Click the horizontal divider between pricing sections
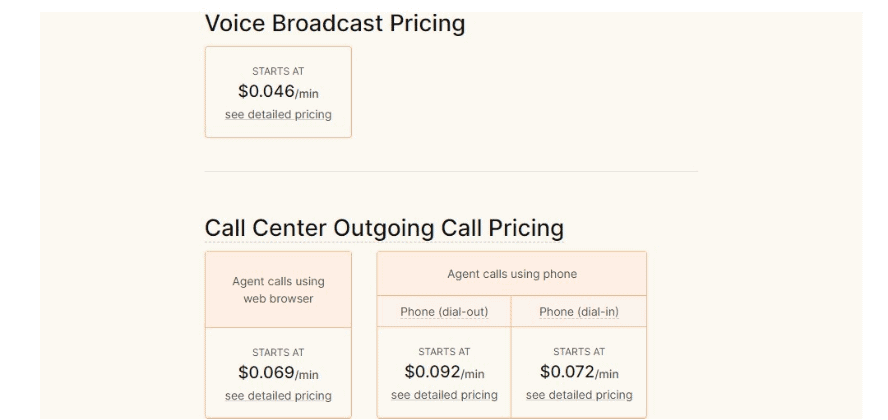This screenshot has width=888, height=420. point(451,171)
